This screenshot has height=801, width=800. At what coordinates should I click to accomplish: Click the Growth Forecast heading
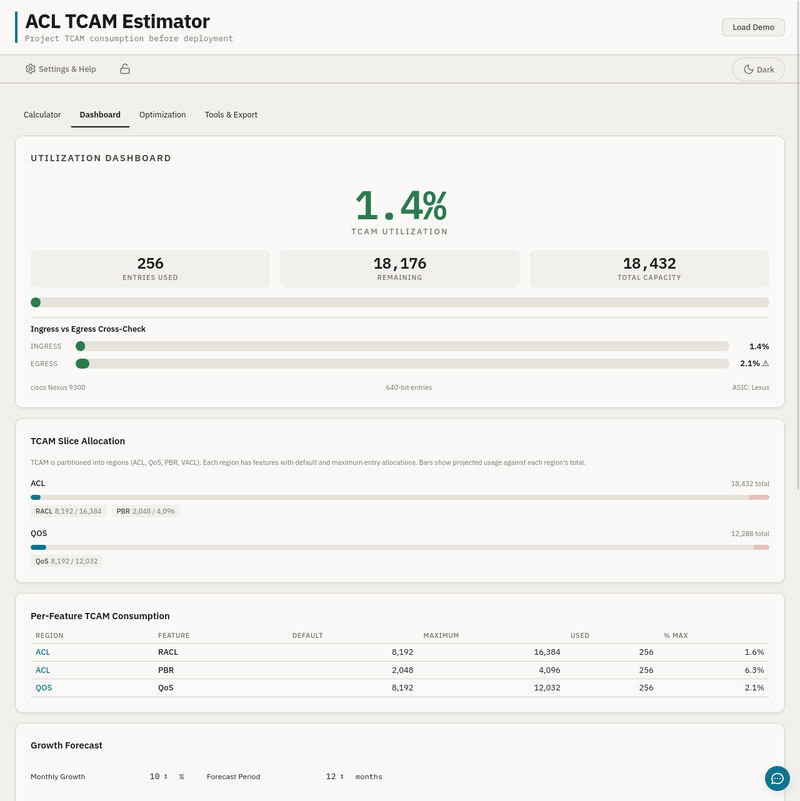click(66, 745)
